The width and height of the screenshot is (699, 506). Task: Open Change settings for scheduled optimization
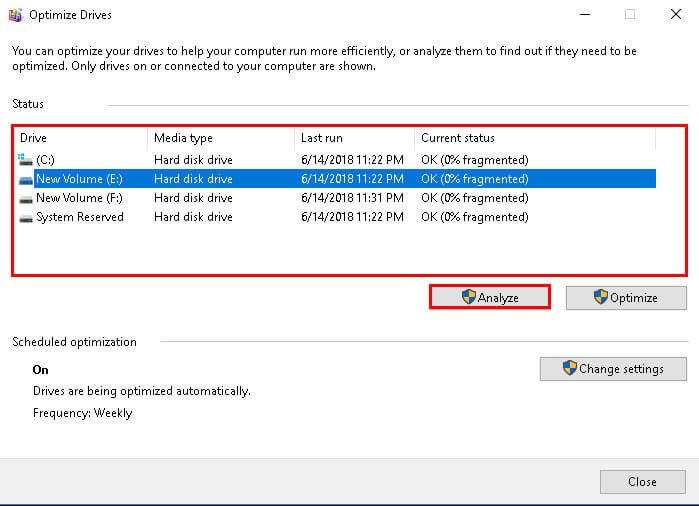(x=613, y=369)
